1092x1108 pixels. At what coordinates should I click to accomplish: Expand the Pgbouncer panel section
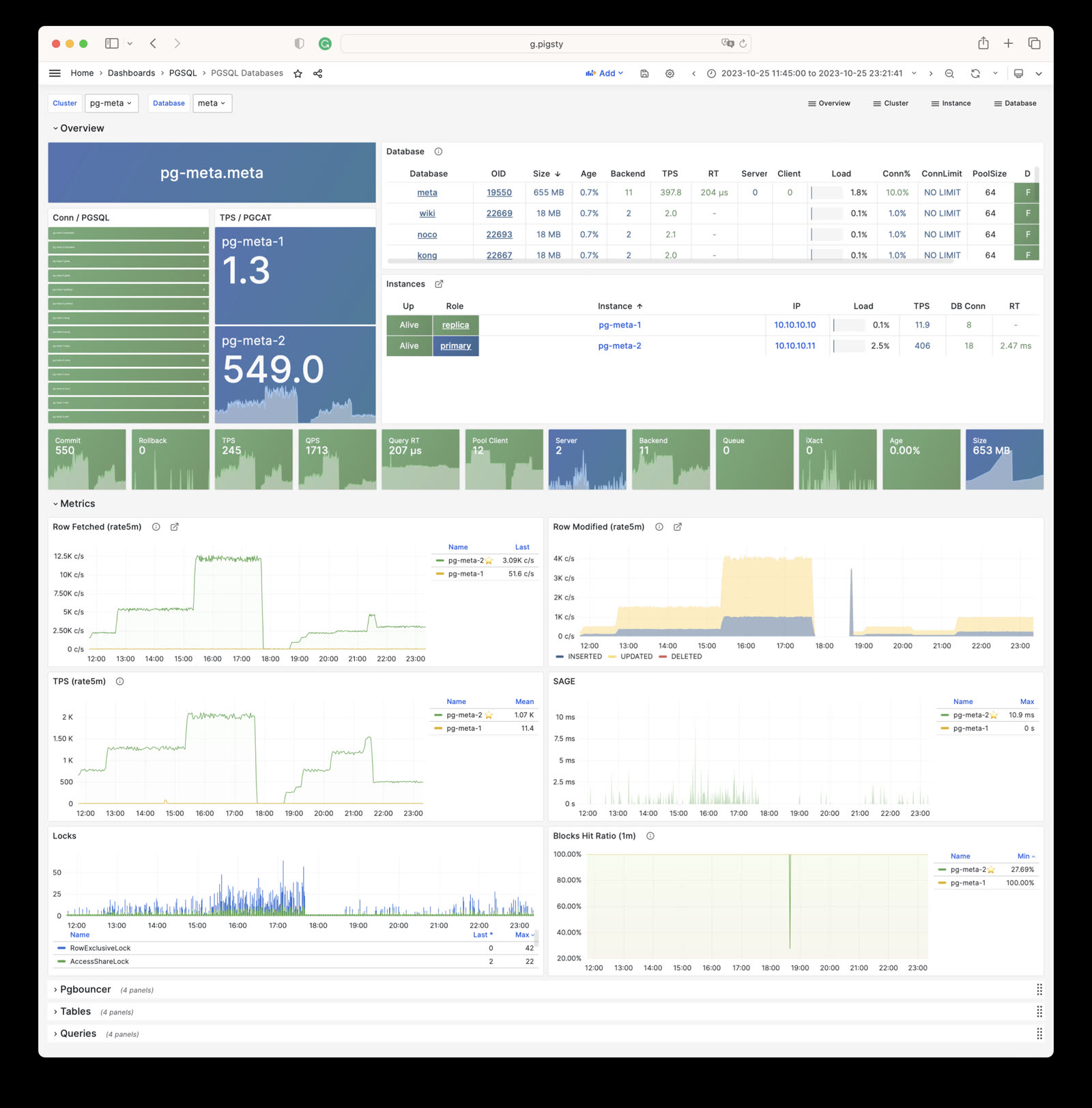click(85, 989)
